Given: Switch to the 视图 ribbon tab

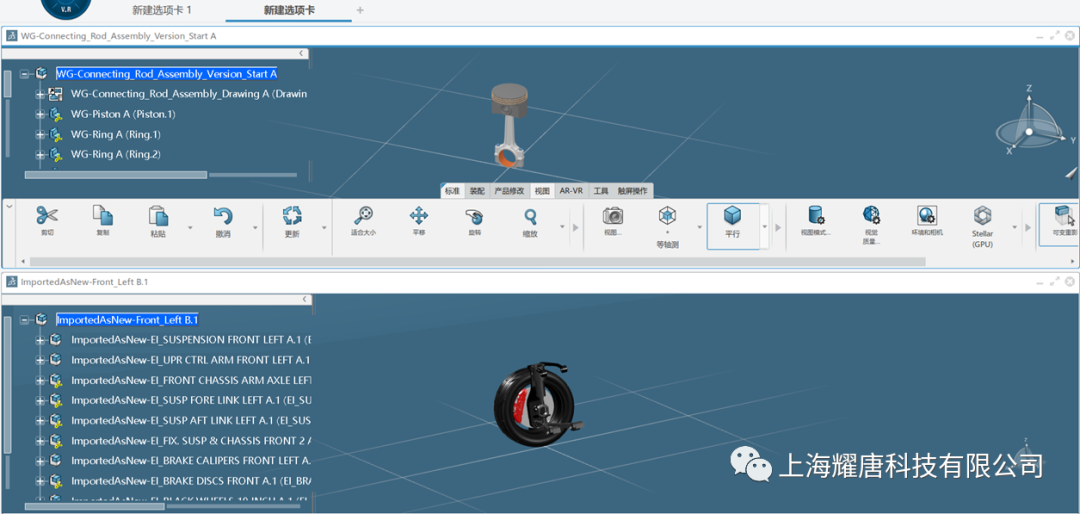Looking at the screenshot, I should click(543, 191).
